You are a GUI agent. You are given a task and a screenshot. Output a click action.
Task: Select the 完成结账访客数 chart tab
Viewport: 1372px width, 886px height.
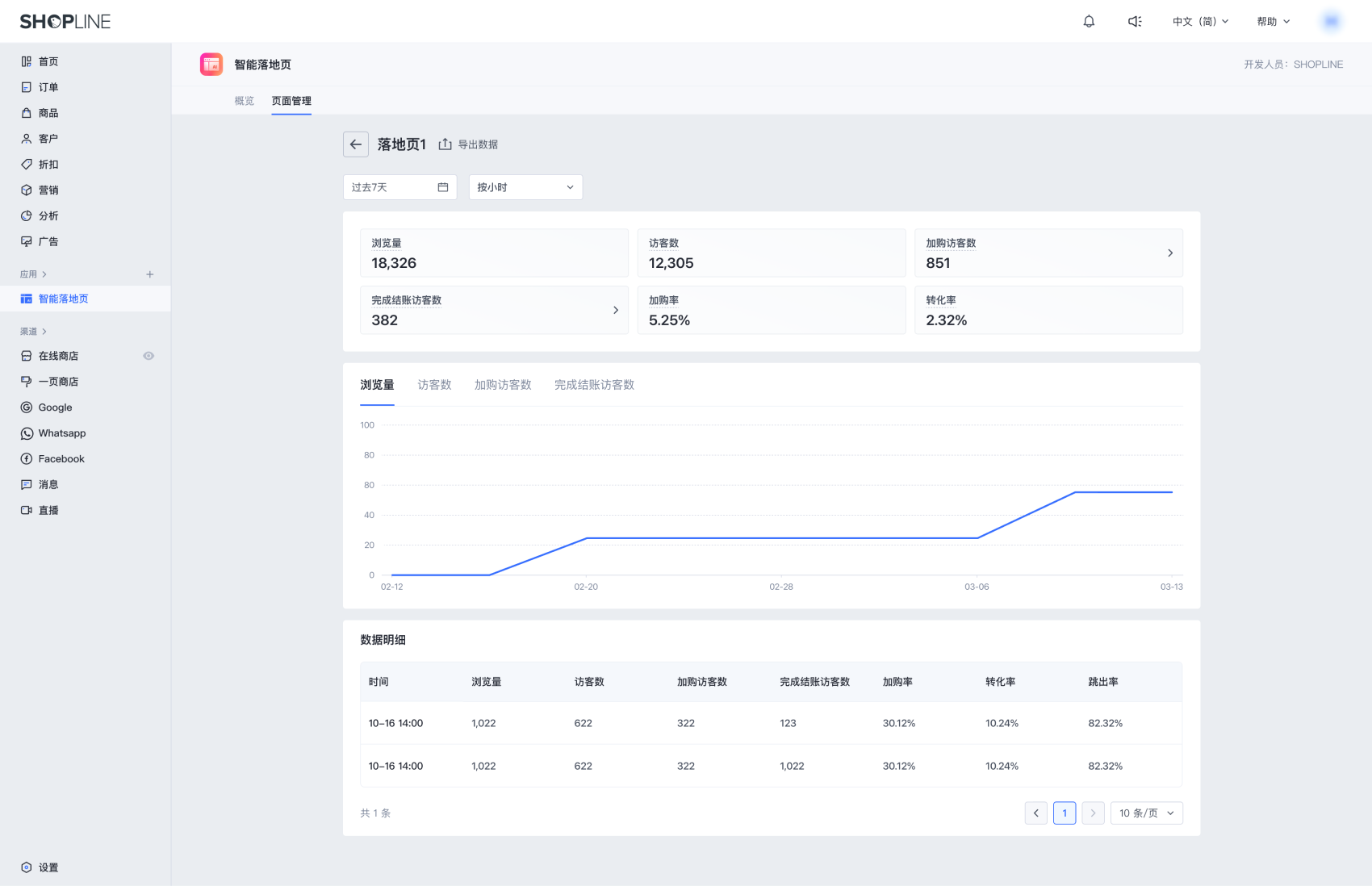point(594,385)
